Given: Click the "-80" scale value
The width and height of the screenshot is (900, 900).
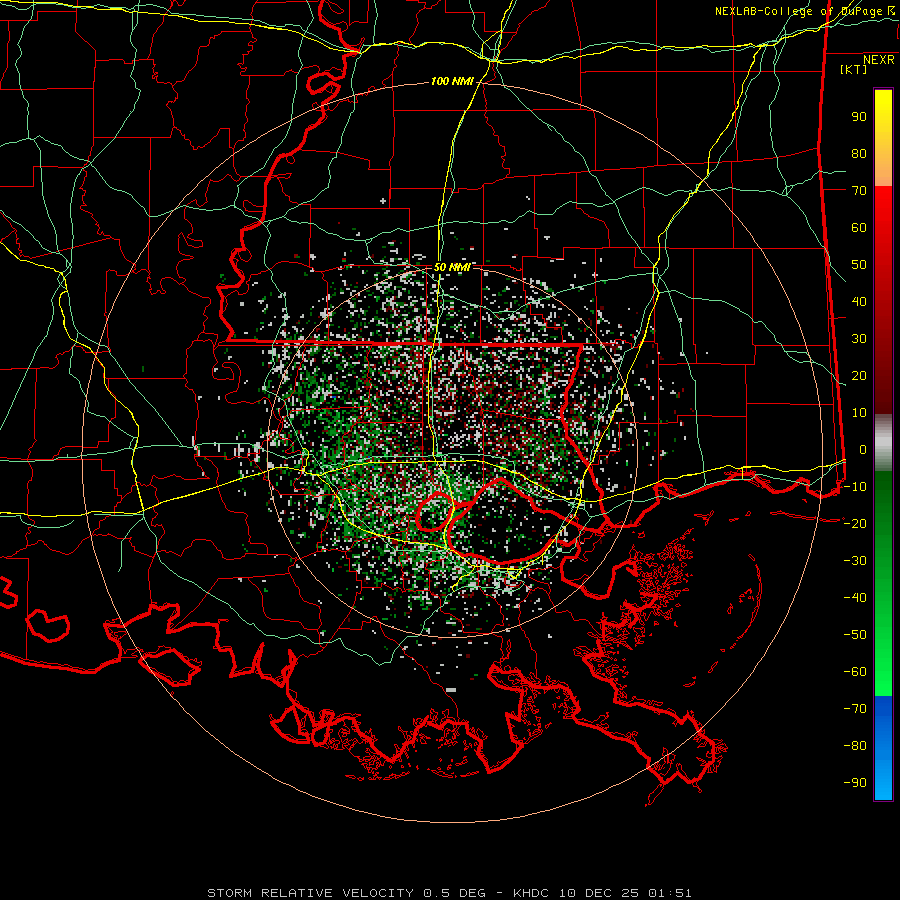Looking at the screenshot, I should point(855,746).
